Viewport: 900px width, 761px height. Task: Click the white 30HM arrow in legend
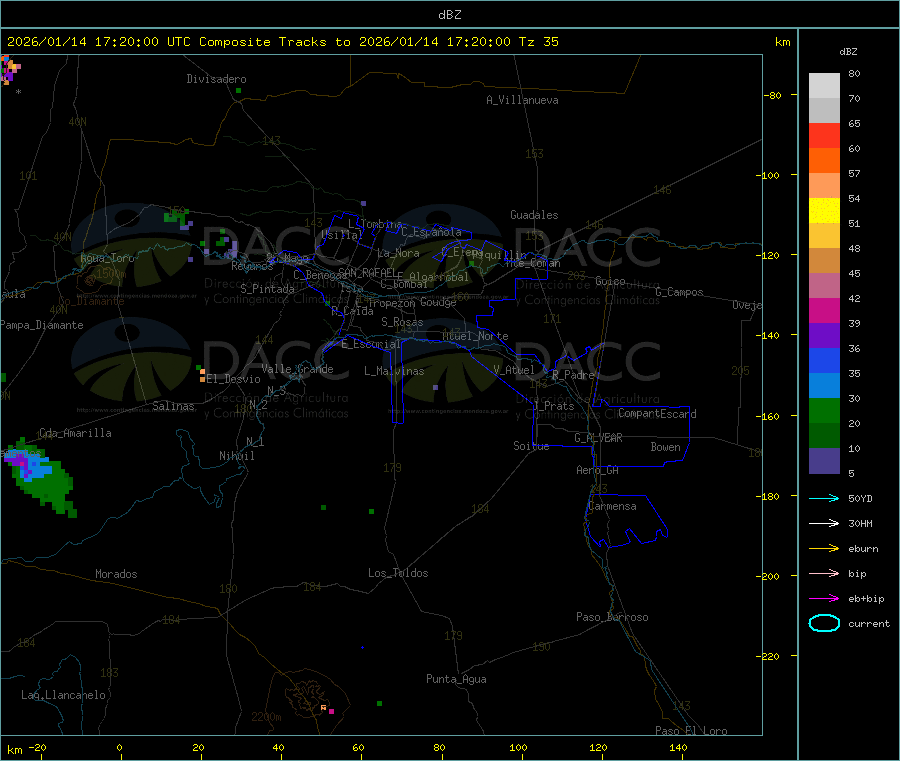tap(824, 523)
